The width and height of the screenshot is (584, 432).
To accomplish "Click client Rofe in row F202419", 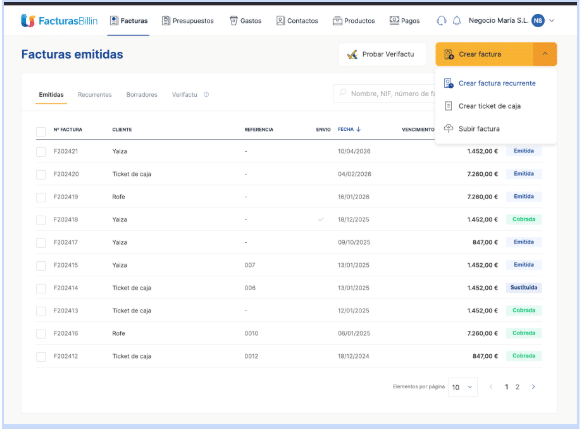I will pos(119,197).
